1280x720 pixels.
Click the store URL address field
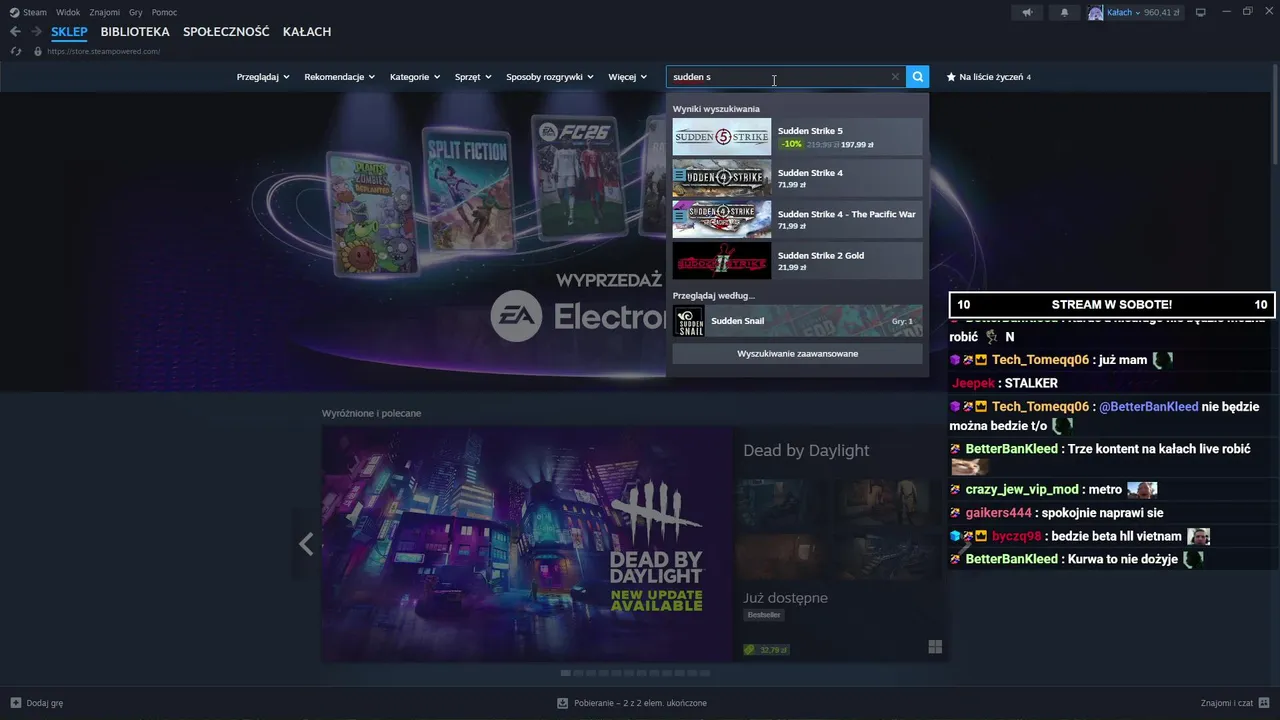pyautogui.click(x=103, y=51)
